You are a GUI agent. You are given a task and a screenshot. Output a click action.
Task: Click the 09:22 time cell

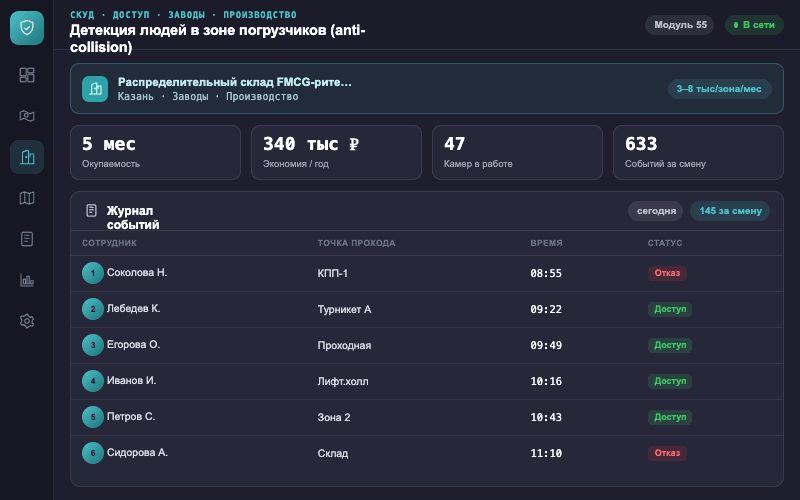[546, 309]
